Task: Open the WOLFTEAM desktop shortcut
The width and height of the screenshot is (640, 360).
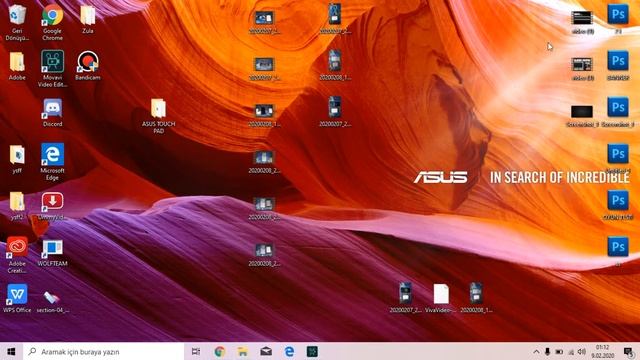Action: tap(52, 248)
